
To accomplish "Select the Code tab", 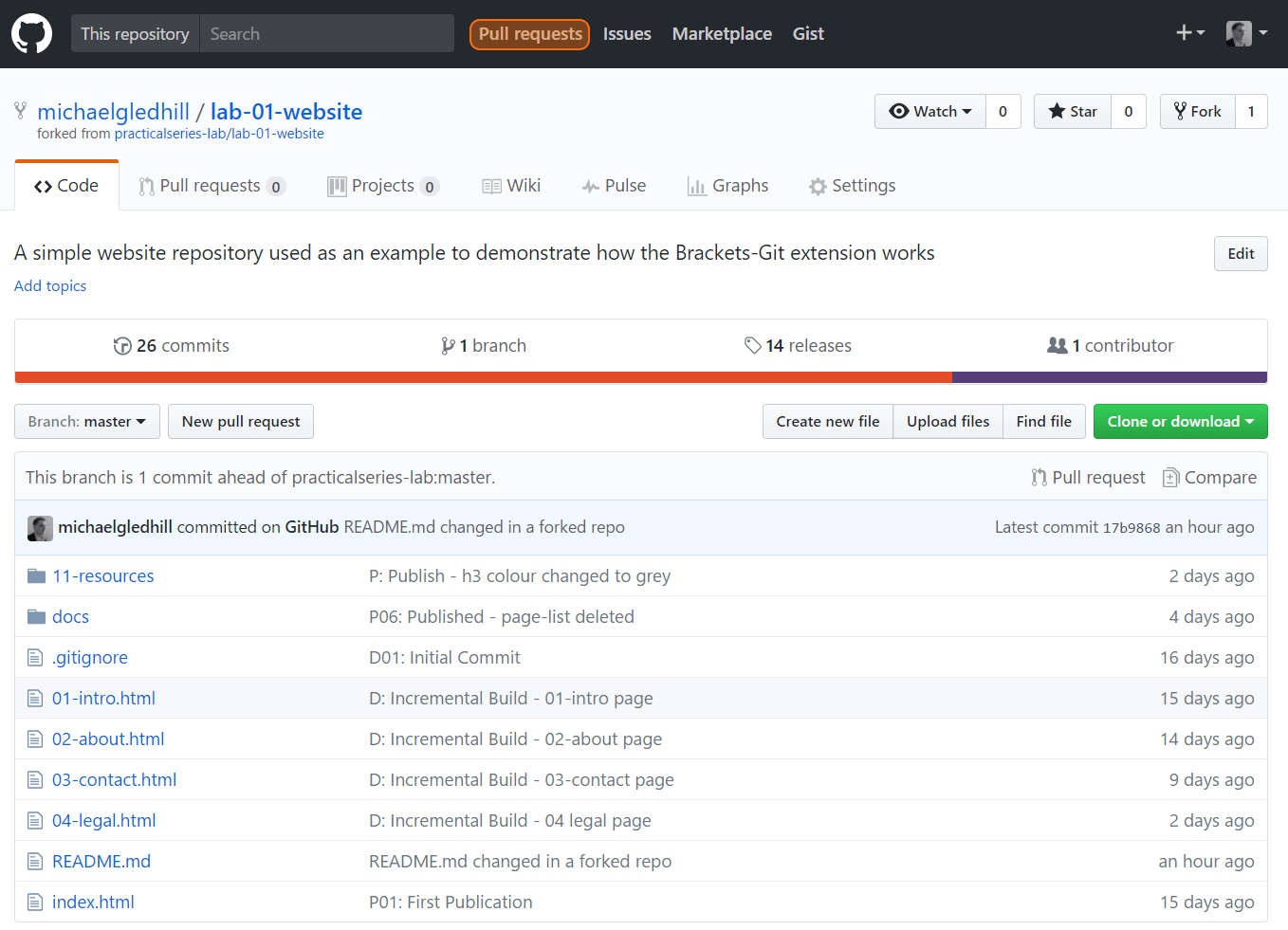I will click(66, 185).
